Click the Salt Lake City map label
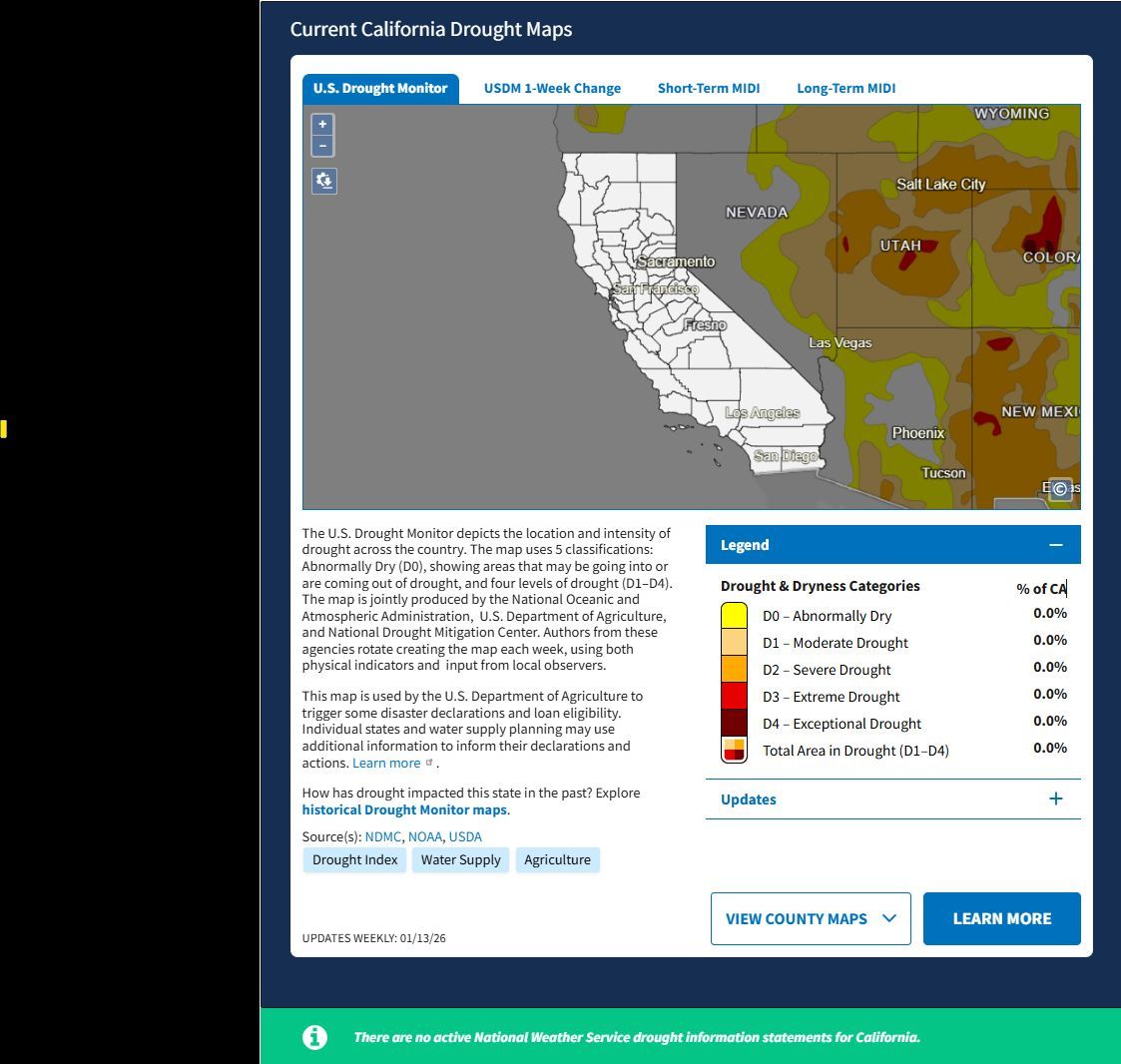Image resolution: width=1121 pixels, height=1064 pixels. [941, 185]
